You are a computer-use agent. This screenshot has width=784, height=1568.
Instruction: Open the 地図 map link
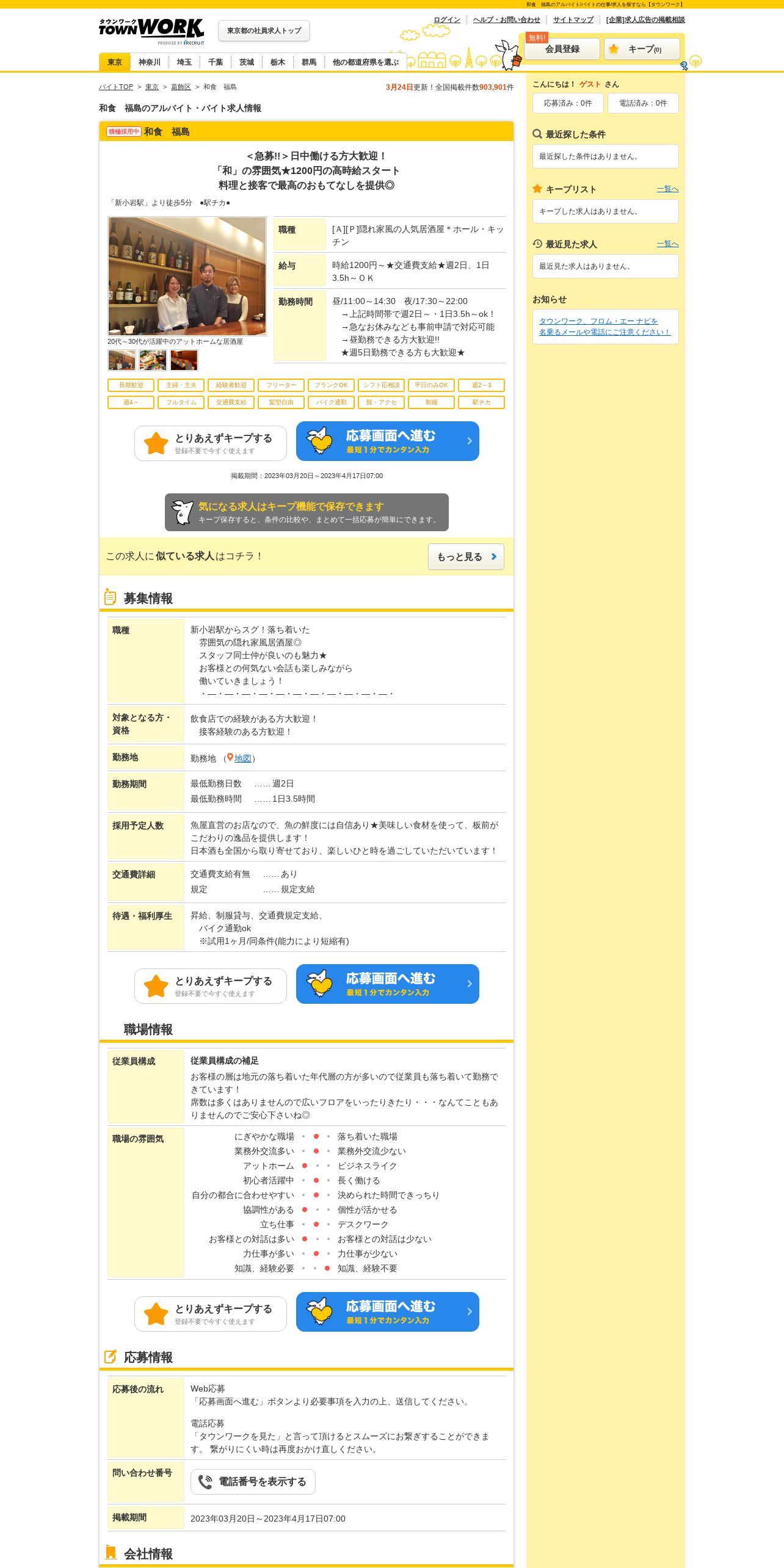coord(243,758)
